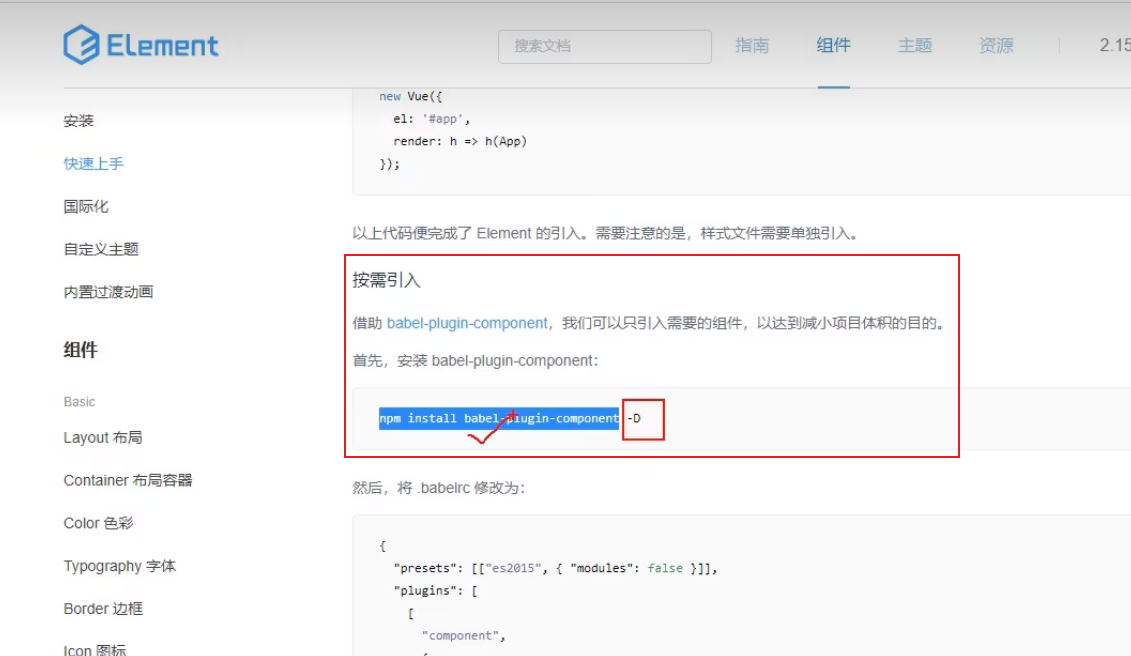Open the version 2.15 dropdown
The width and height of the screenshot is (1131, 656).
(x=1115, y=45)
